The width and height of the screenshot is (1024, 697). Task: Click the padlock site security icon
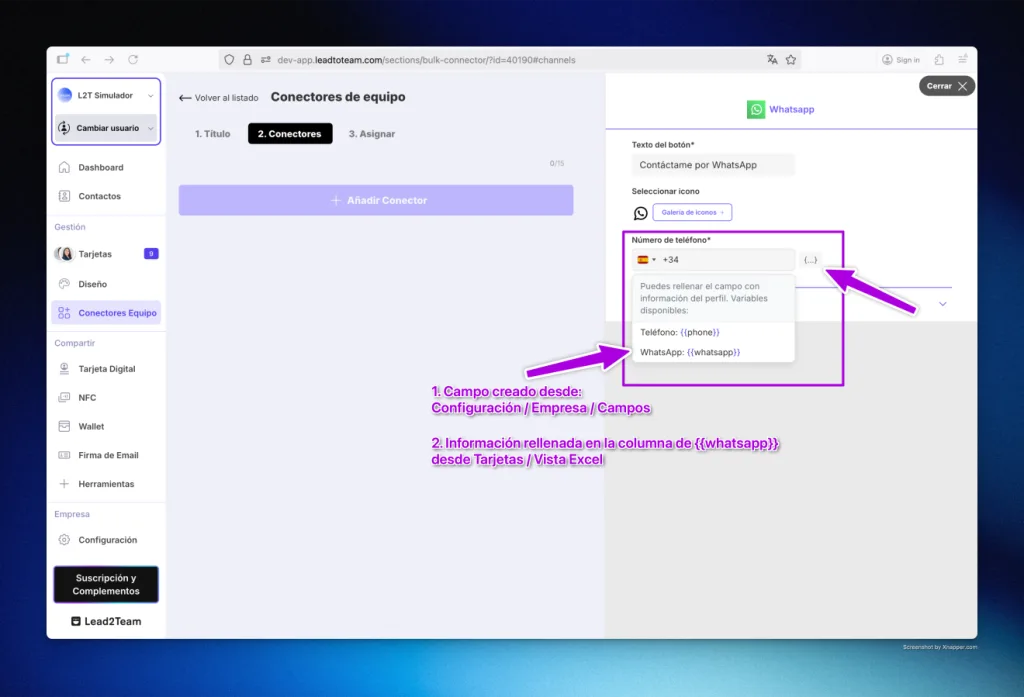coord(248,59)
